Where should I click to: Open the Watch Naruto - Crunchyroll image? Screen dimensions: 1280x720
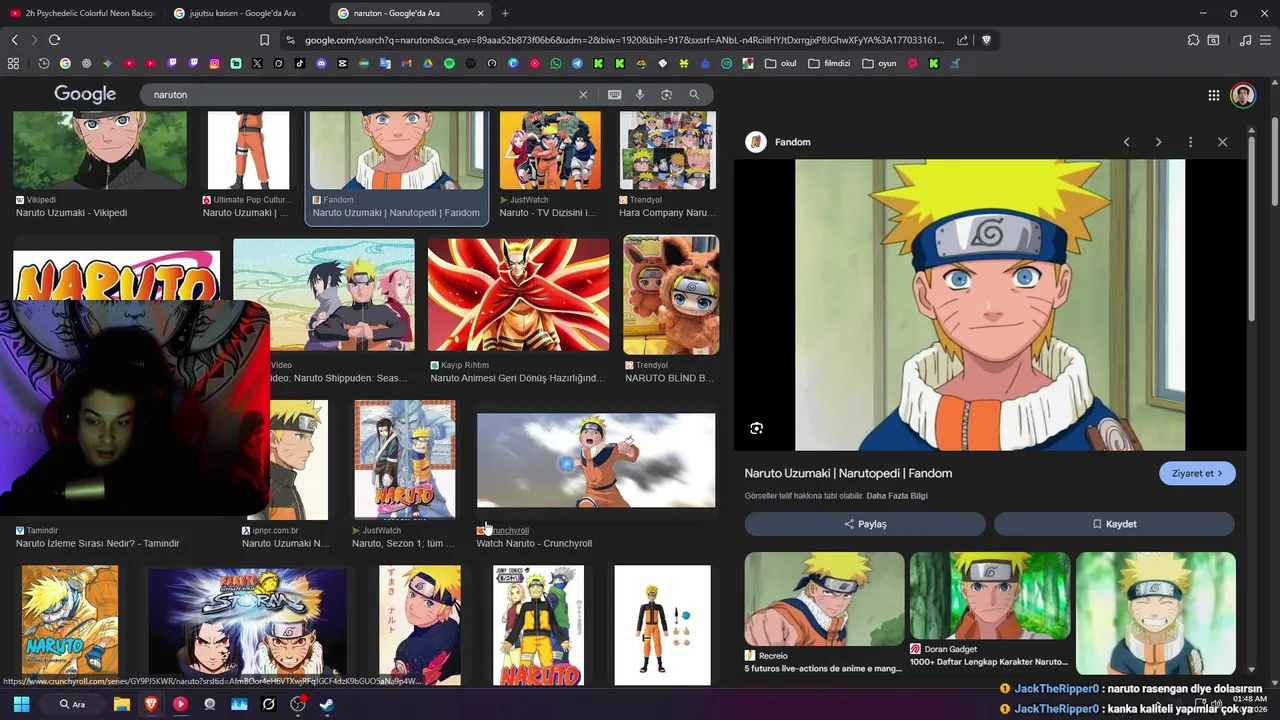coord(596,460)
